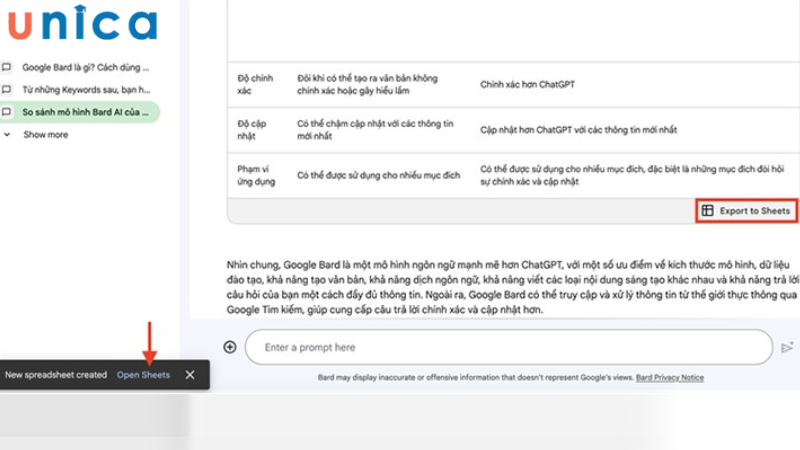Click the Show more chevron arrow
This screenshot has height=450, width=800.
[x=7, y=135]
